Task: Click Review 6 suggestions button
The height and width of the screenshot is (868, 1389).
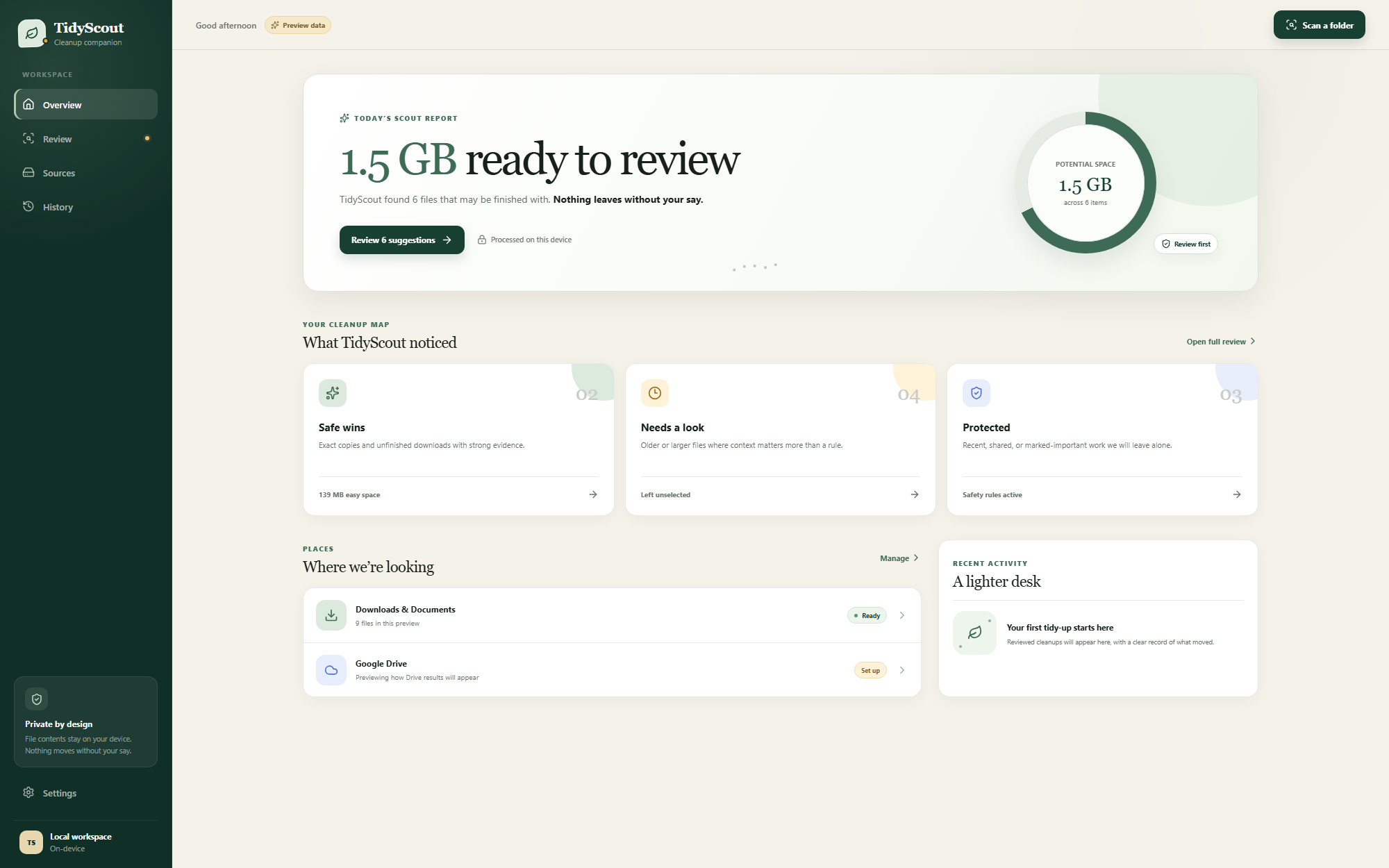Action: click(x=402, y=240)
